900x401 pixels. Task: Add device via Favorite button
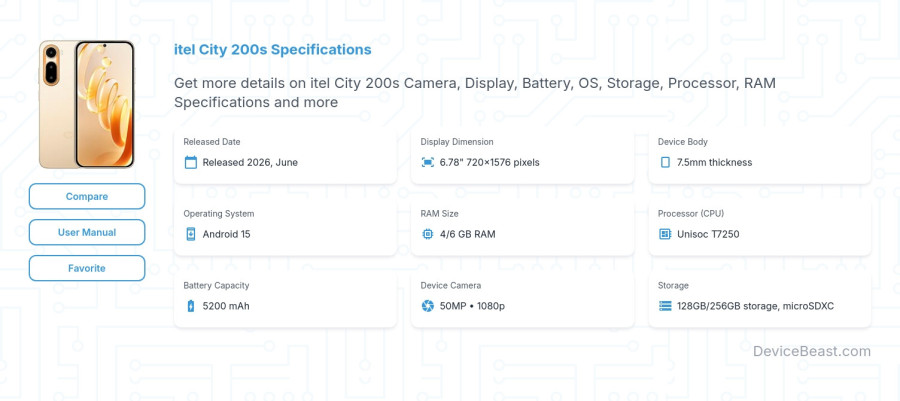pyautogui.click(x=87, y=268)
